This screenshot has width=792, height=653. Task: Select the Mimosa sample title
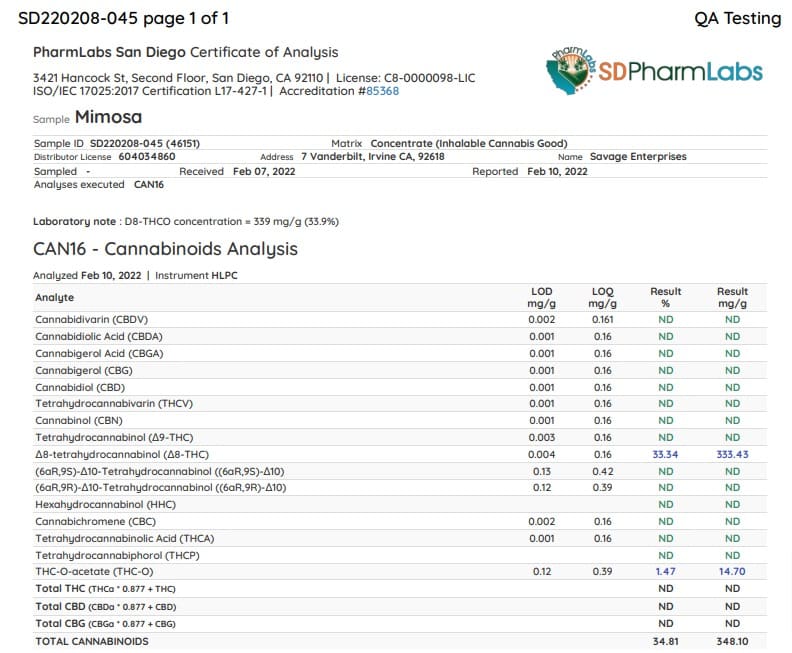click(x=109, y=117)
